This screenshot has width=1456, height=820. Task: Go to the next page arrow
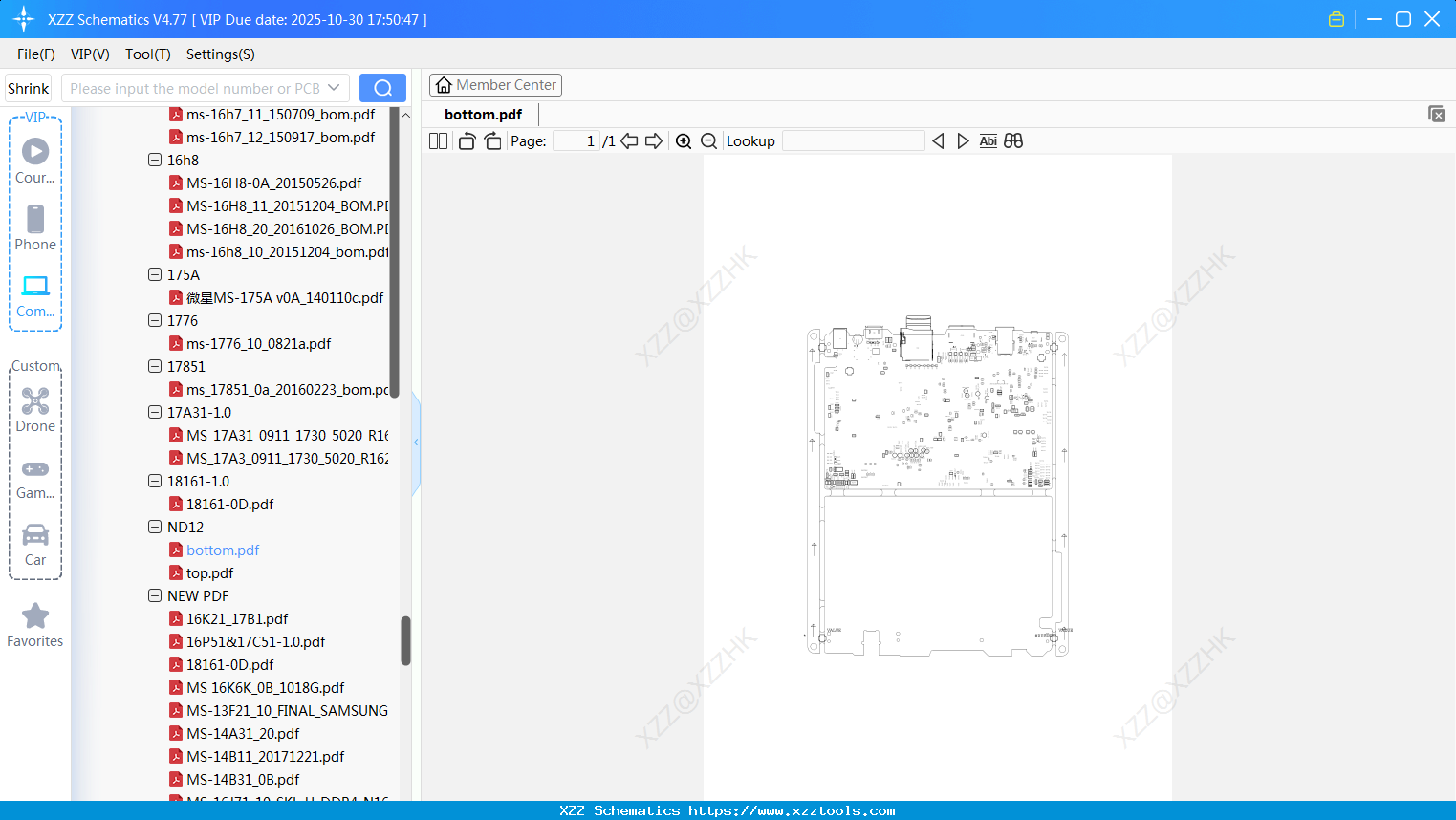654,141
